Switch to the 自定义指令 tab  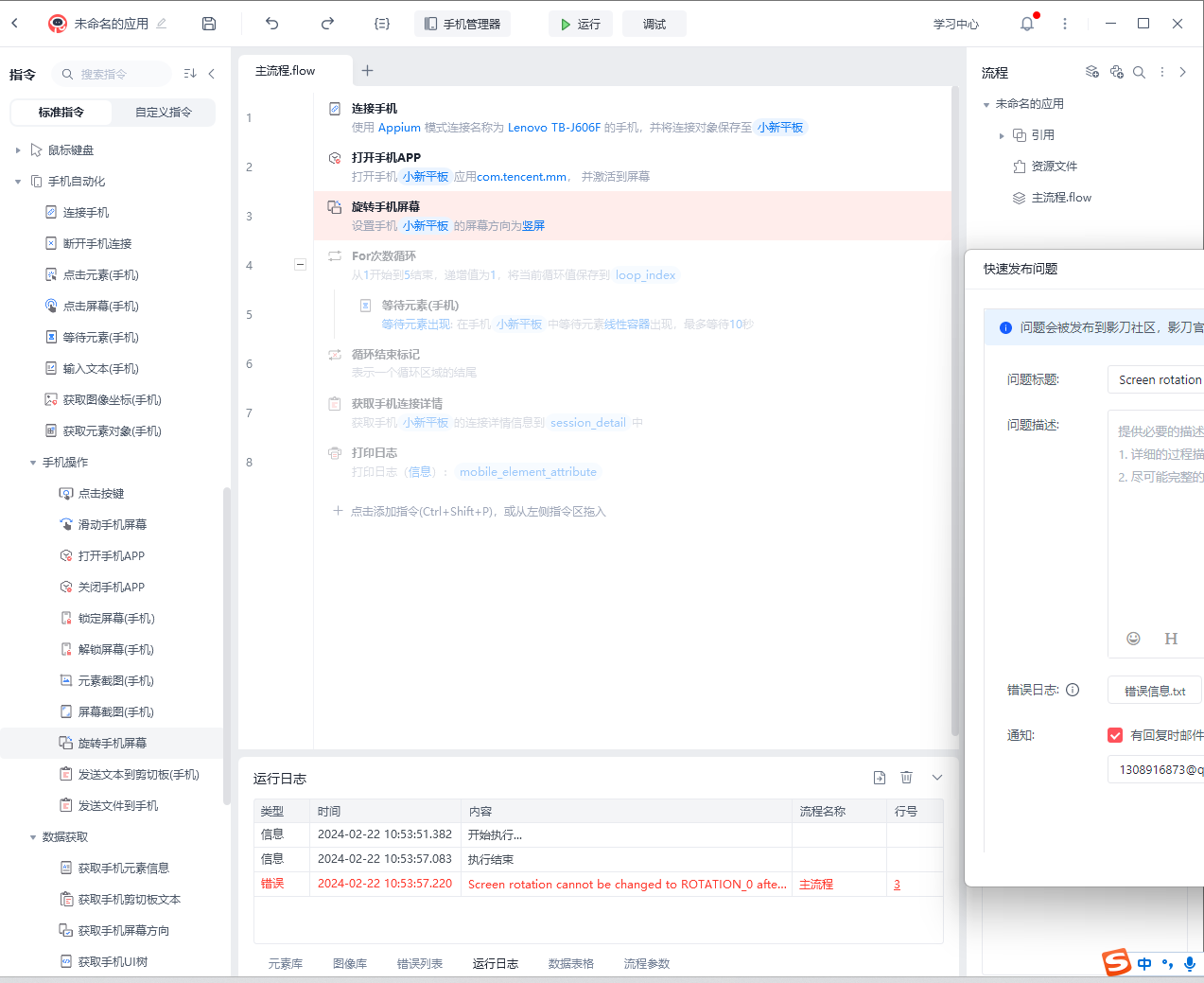point(163,113)
